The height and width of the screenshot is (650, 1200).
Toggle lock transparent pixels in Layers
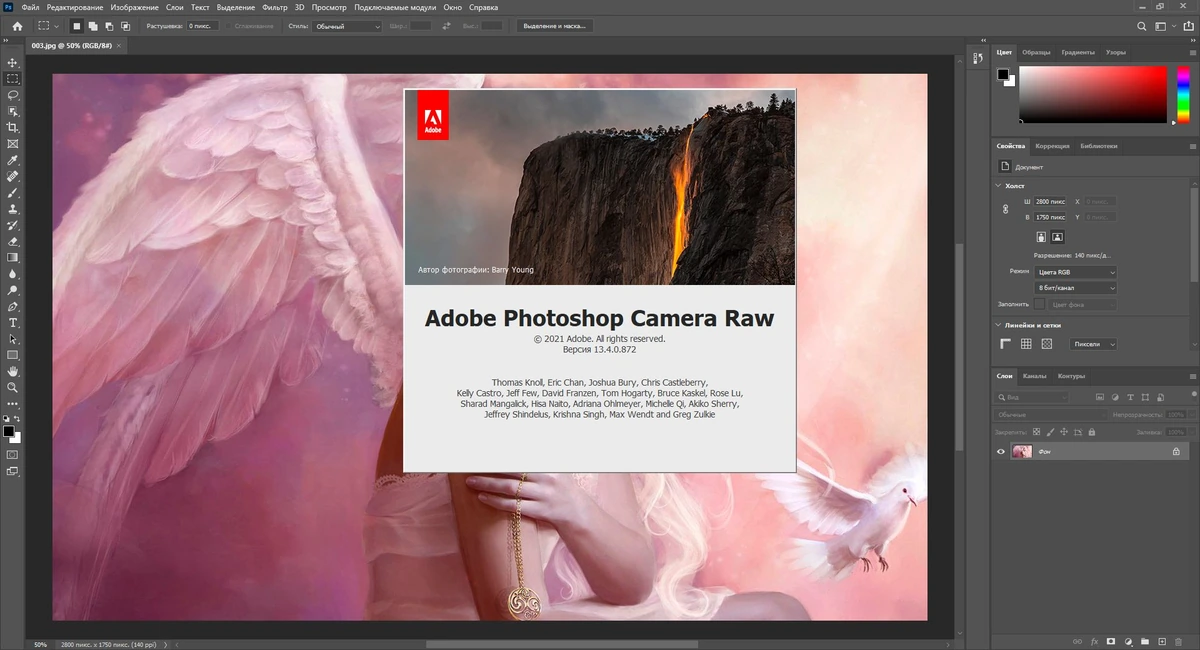pos(1036,433)
